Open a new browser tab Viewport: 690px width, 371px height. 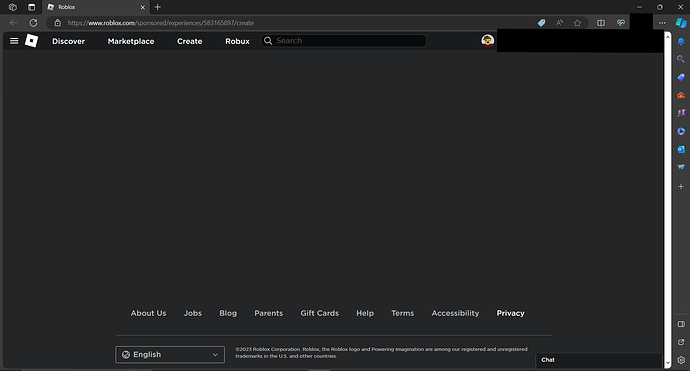point(158,7)
